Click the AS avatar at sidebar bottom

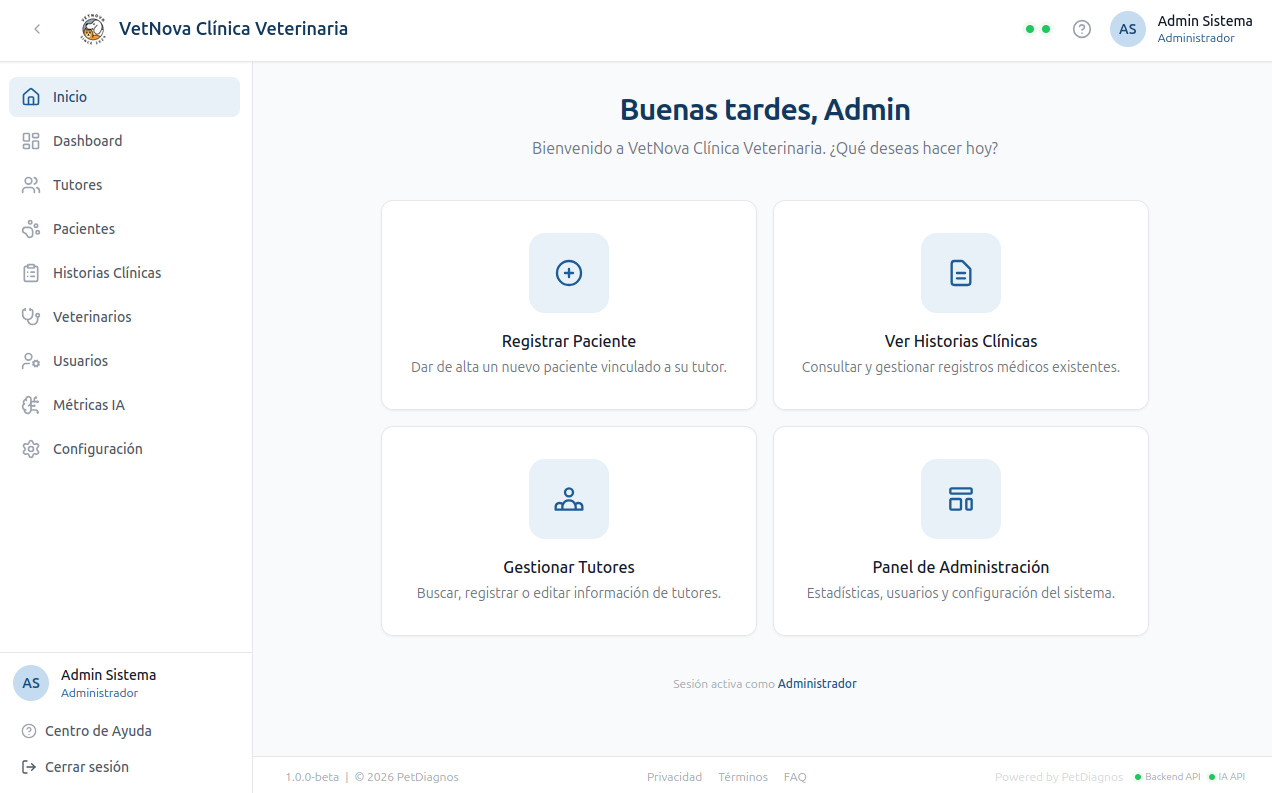tap(31, 683)
